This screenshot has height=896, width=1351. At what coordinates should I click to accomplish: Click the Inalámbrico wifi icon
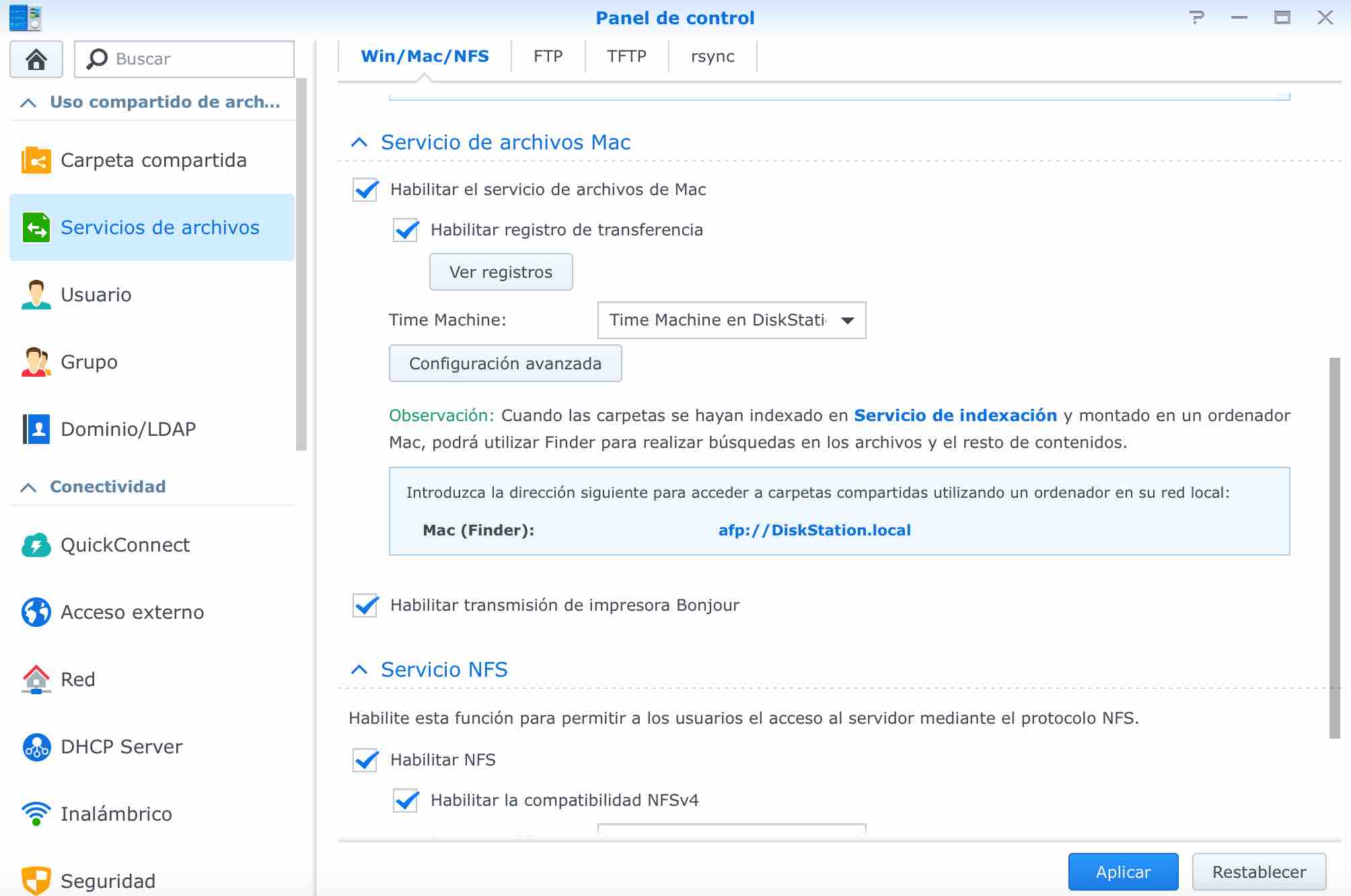click(36, 814)
